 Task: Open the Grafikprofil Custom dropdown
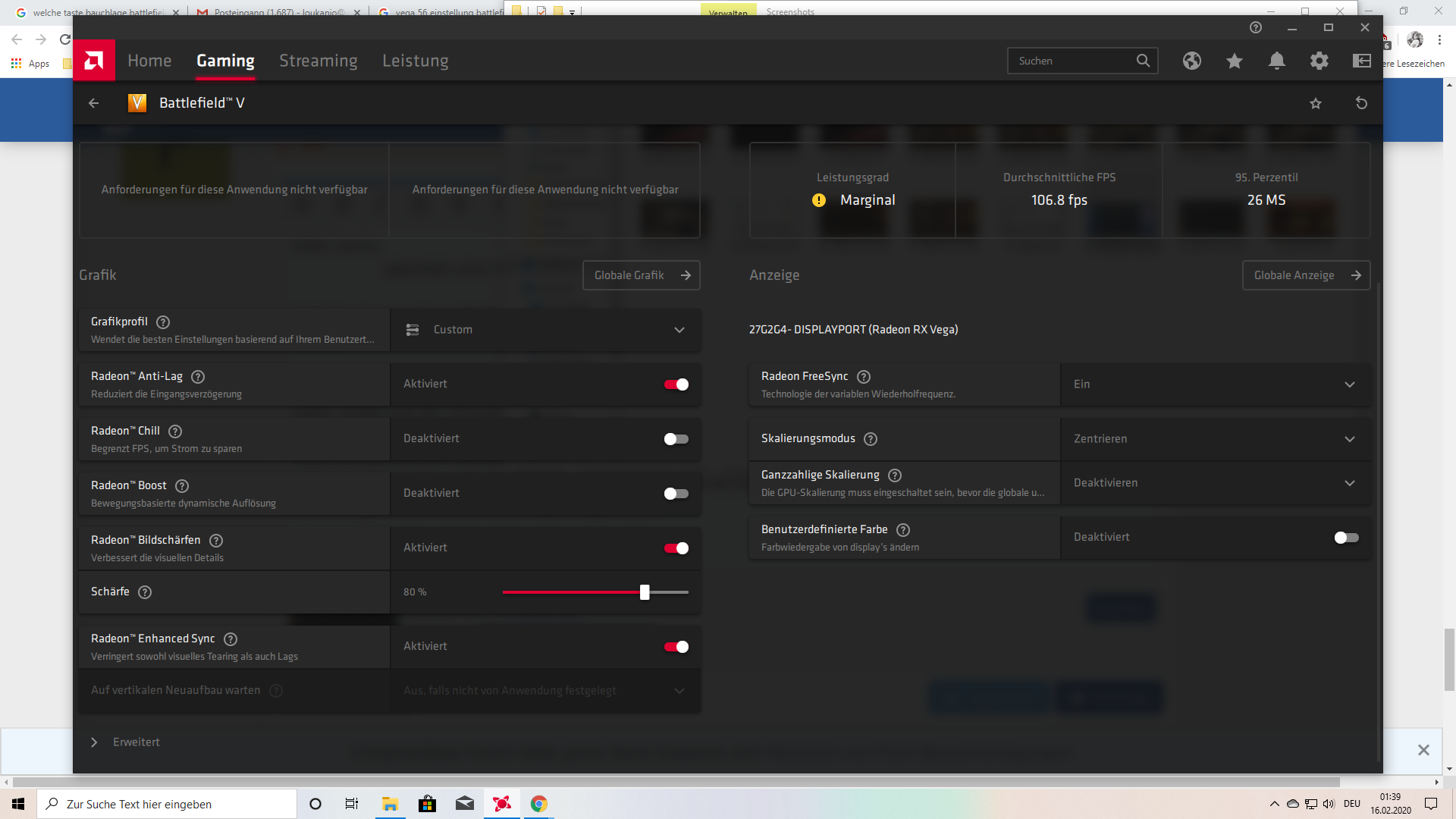(545, 330)
